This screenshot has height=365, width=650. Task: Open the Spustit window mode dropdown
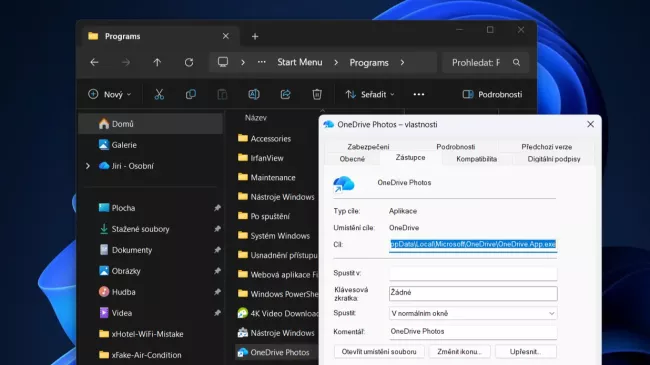(x=473, y=314)
